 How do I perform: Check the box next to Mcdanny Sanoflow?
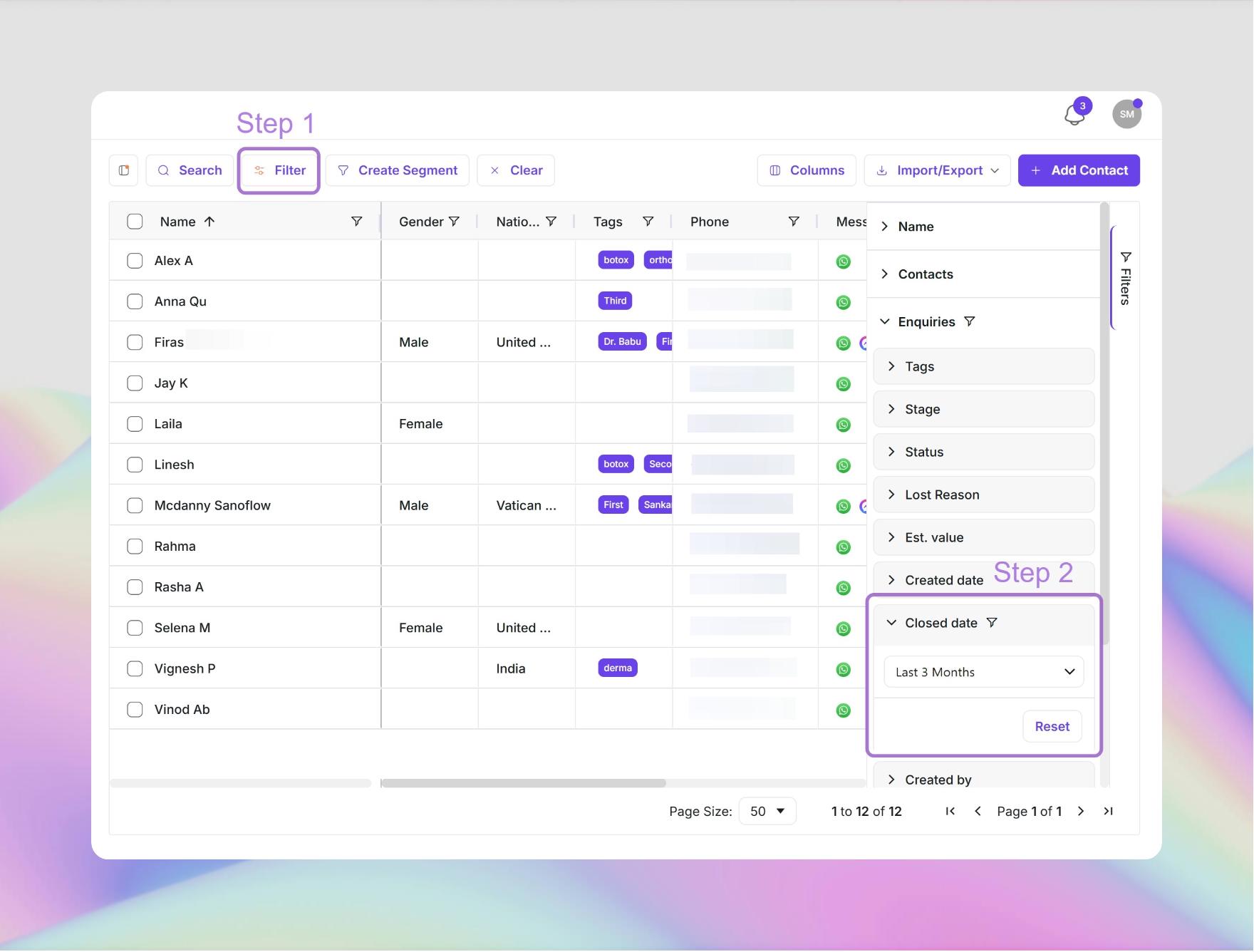[135, 506]
